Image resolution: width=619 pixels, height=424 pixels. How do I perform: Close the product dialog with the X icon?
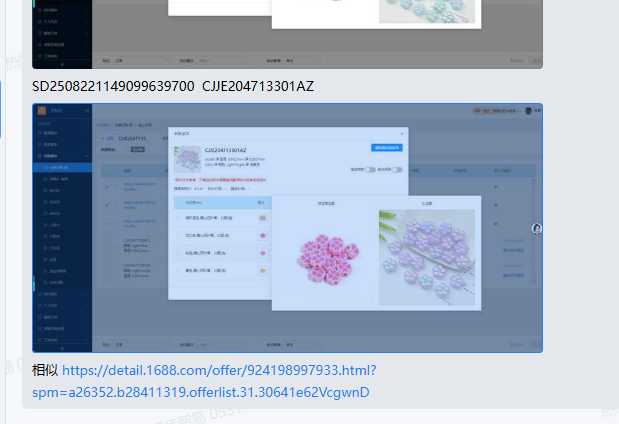pos(403,132)
